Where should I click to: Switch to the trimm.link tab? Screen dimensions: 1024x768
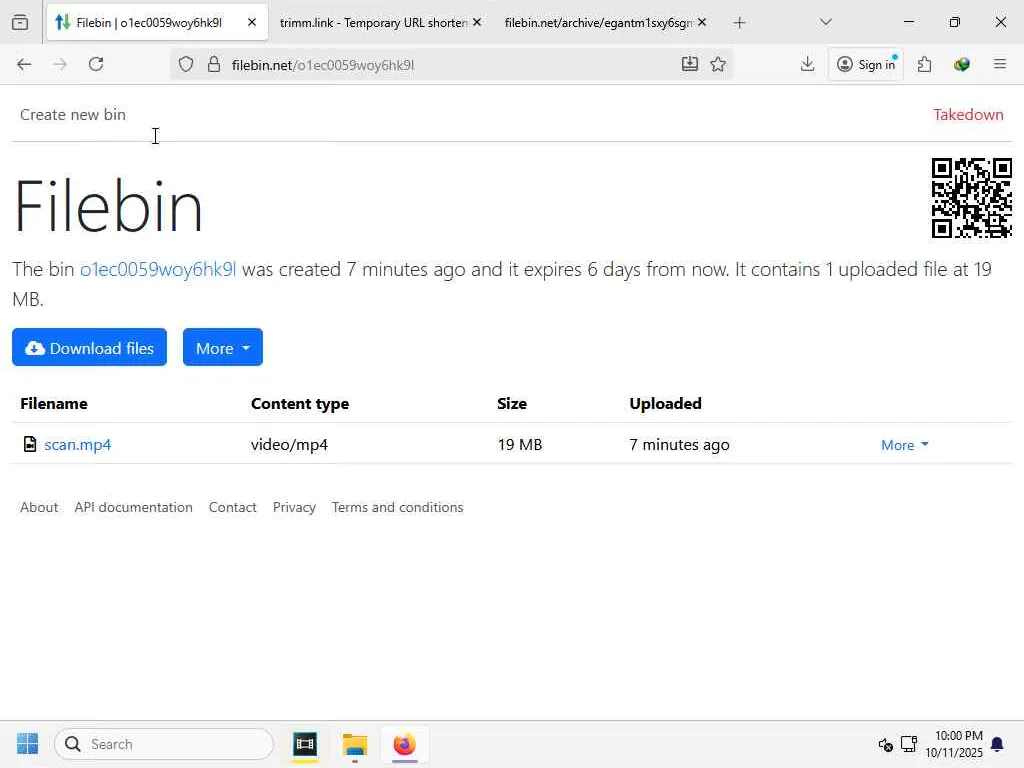[x=372, y=22]
